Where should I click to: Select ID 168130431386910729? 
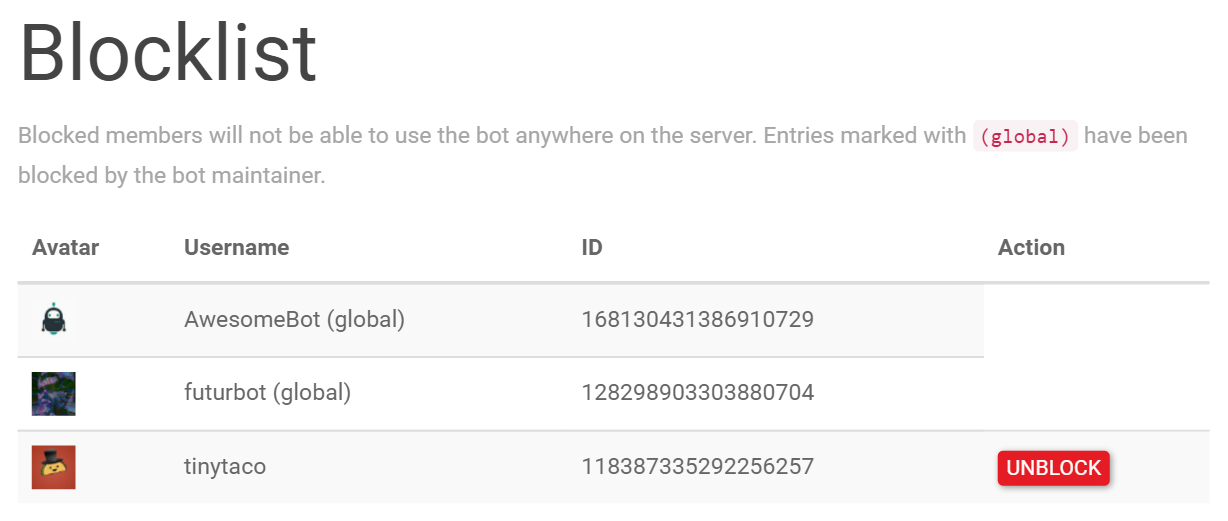pos(698,320)
